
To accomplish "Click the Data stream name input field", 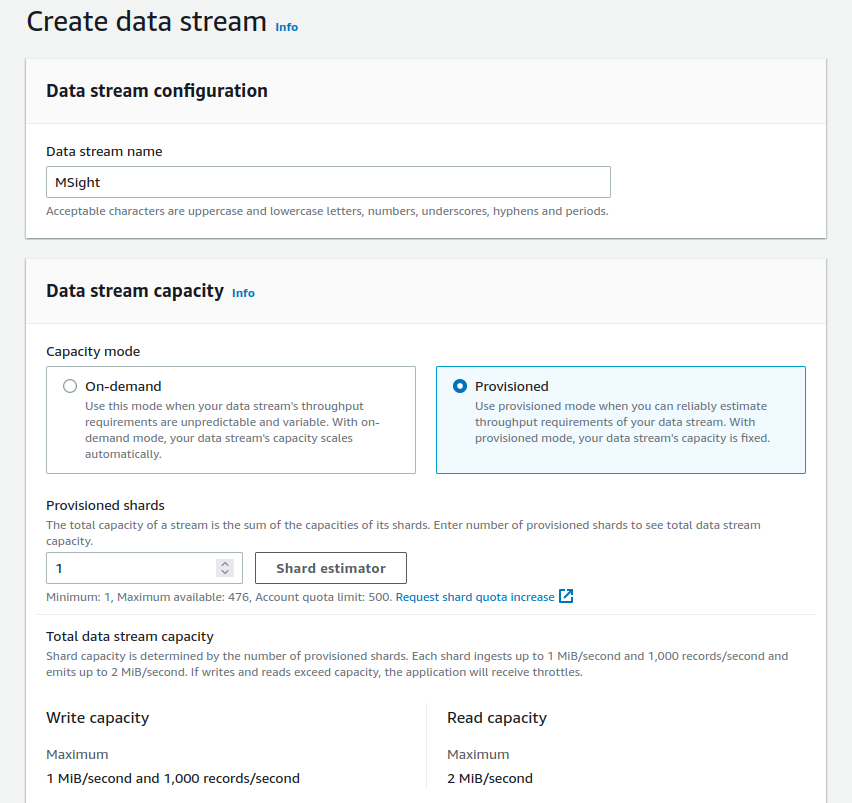I will pos(328,182).
